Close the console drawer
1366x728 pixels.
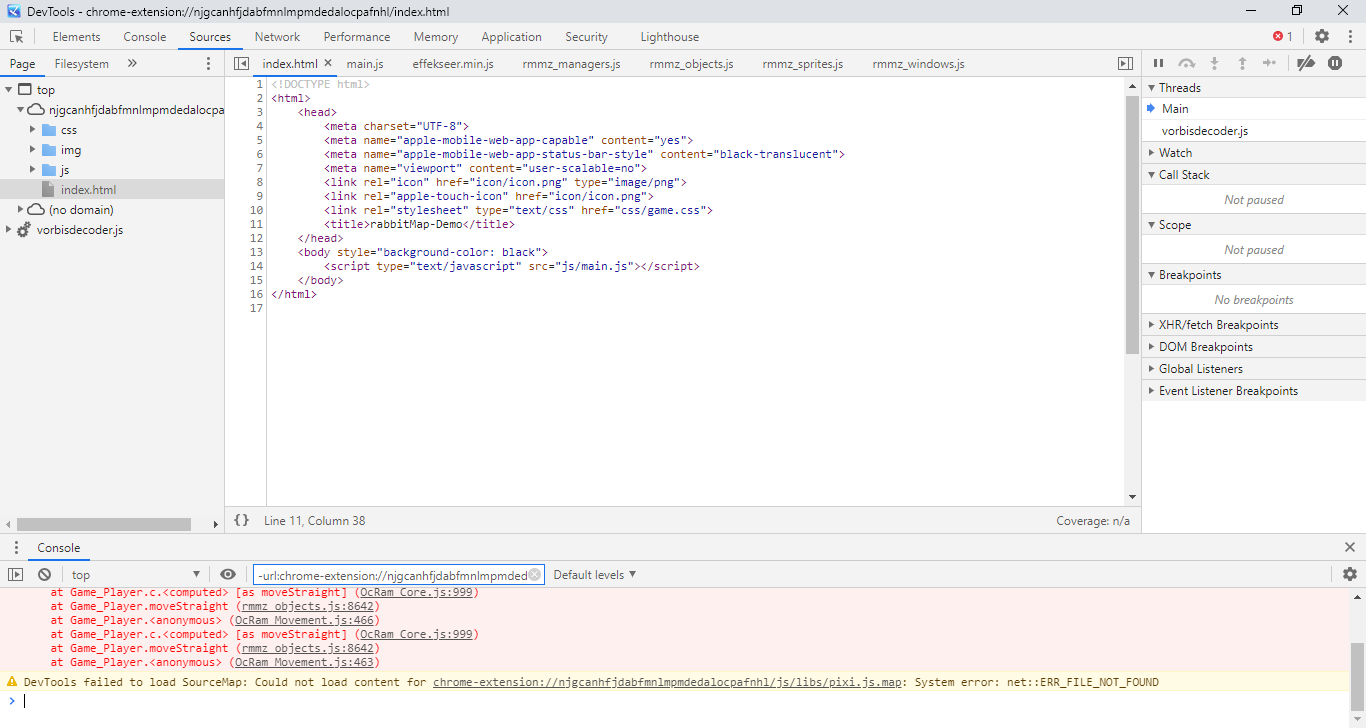click(x=1350, y=547)
